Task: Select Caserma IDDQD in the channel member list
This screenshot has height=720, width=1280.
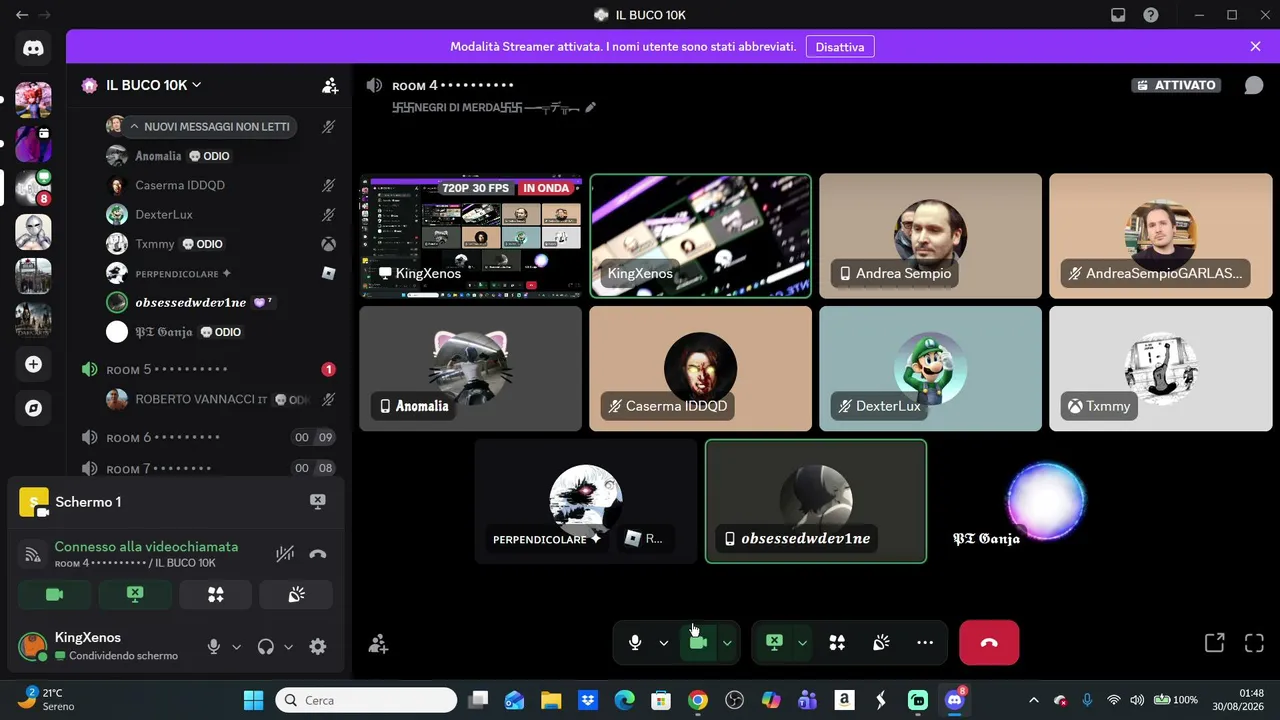Action: [221, 185]
